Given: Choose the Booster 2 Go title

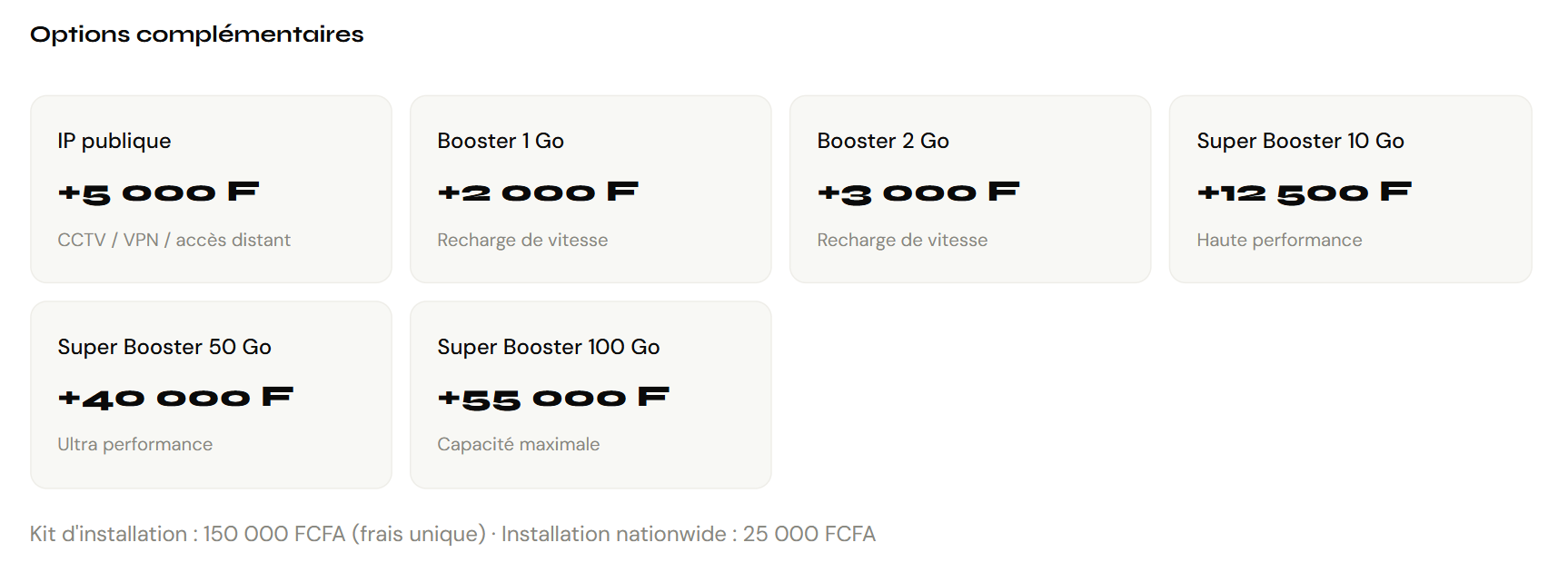Looking at the screenshot, I should pyautogui.click(x=883, y=141).
